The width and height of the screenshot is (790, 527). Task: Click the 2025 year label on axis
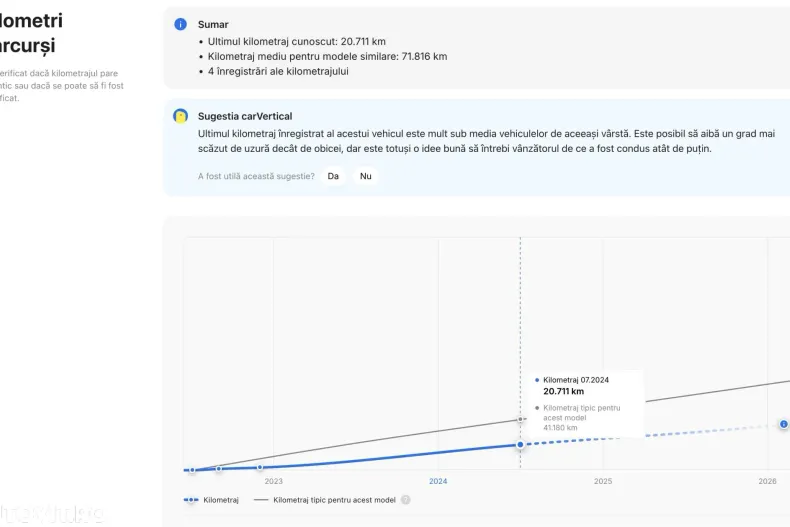[x=603, y=481]
